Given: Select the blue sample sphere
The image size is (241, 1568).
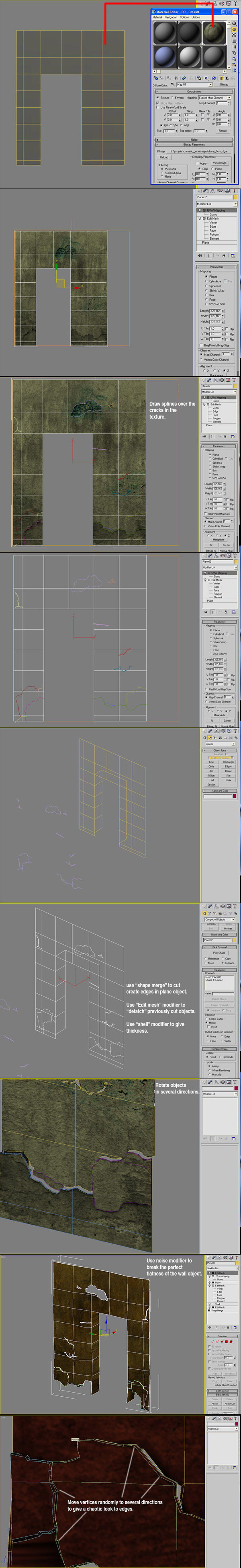Looking at the screenshot, I should (x=165, y=57).
